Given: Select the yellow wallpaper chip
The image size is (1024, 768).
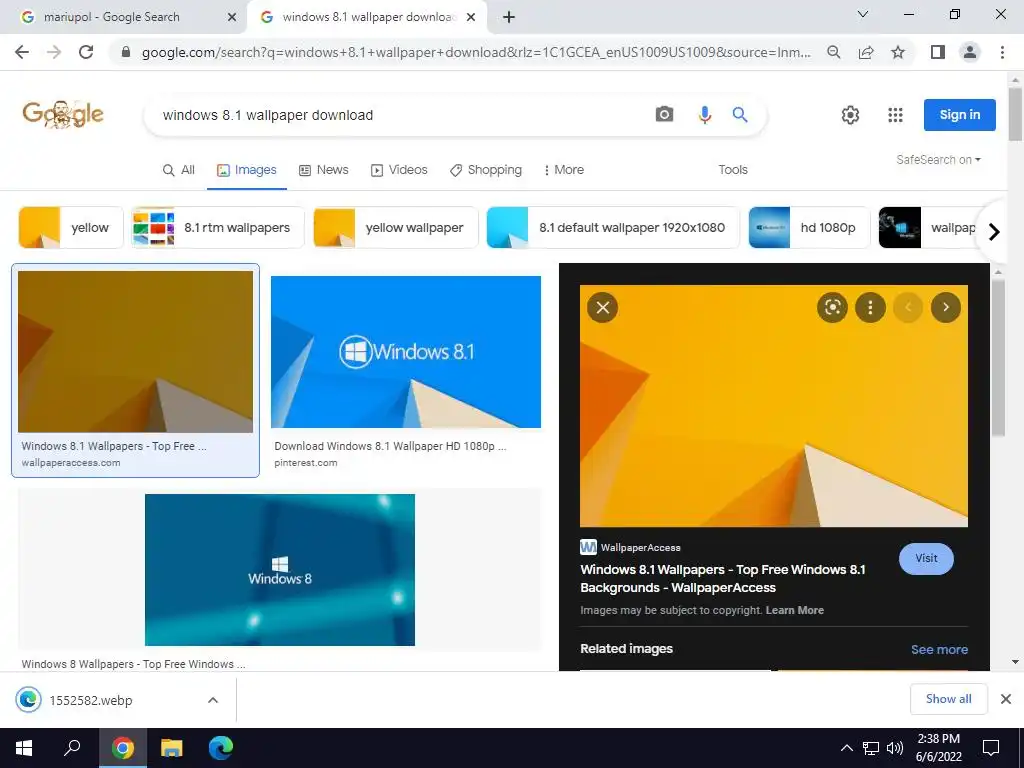Looking at the screenshot, I should 396,227.
